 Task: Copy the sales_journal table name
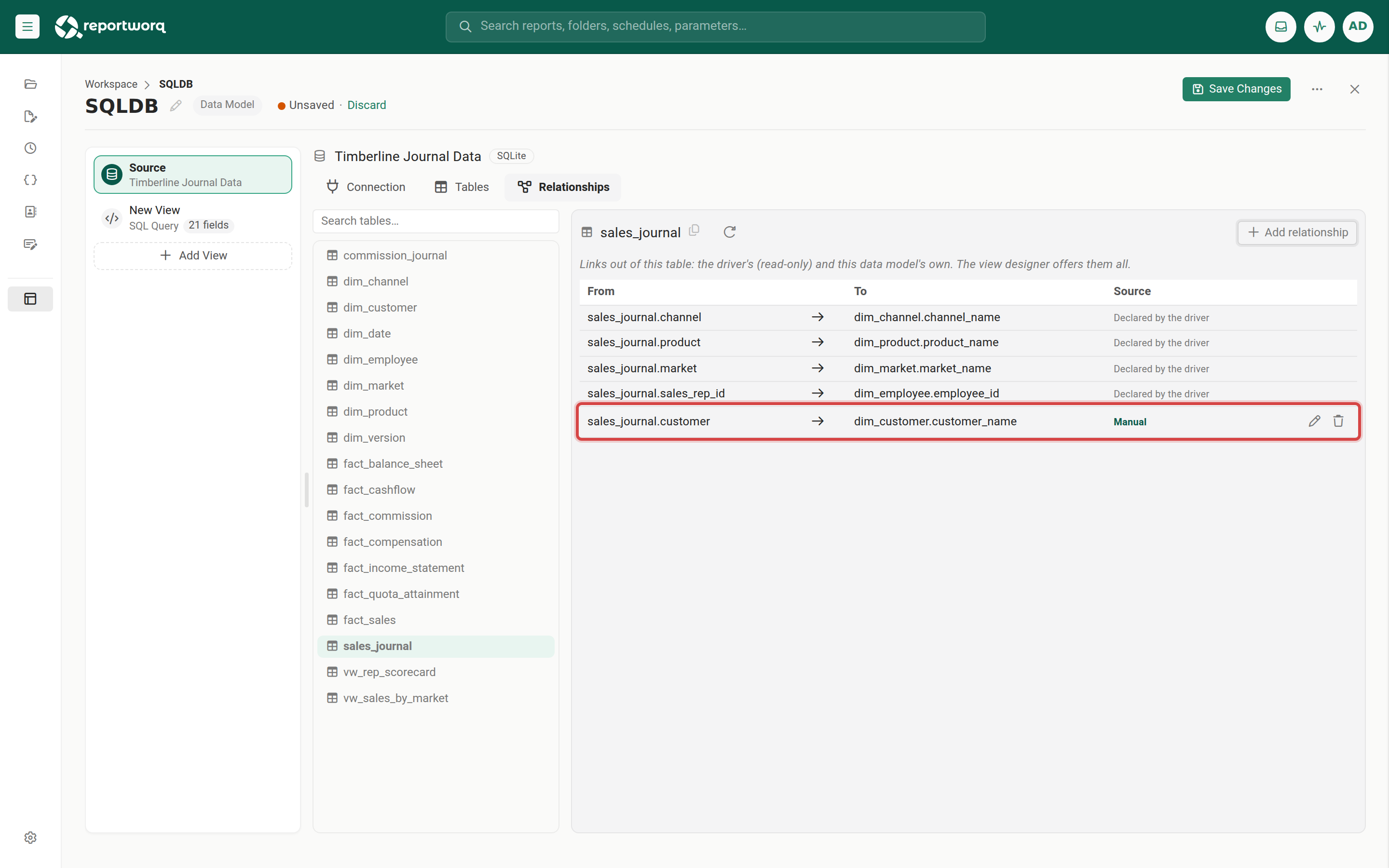click(694, 231)
